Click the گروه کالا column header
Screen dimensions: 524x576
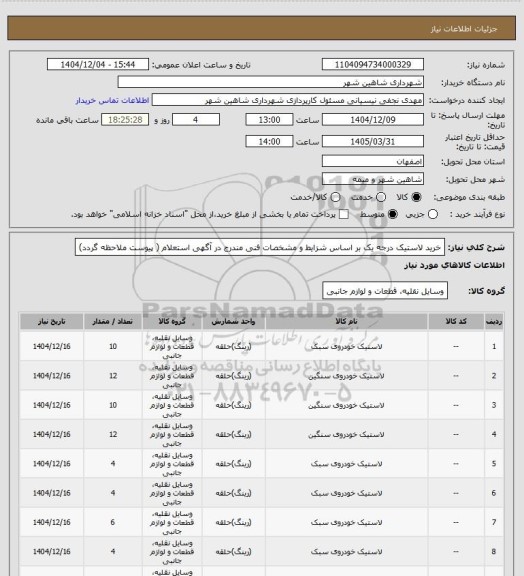[172, 321]
